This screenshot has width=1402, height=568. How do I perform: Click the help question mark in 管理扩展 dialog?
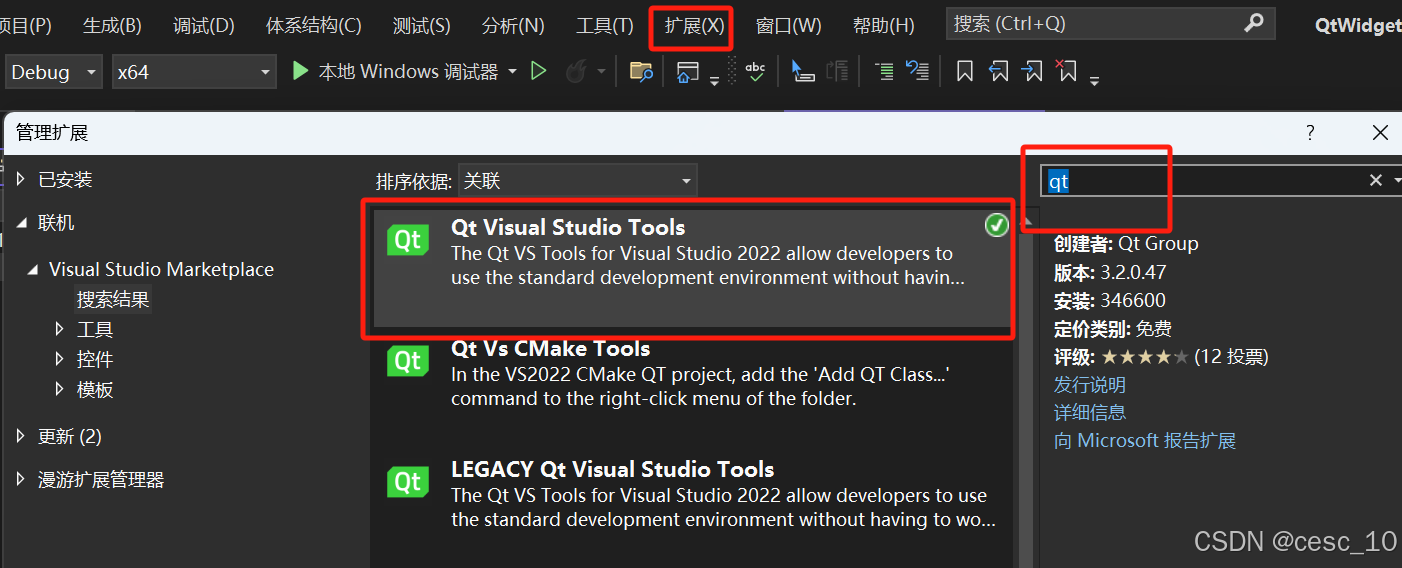tap(1310, 133)
